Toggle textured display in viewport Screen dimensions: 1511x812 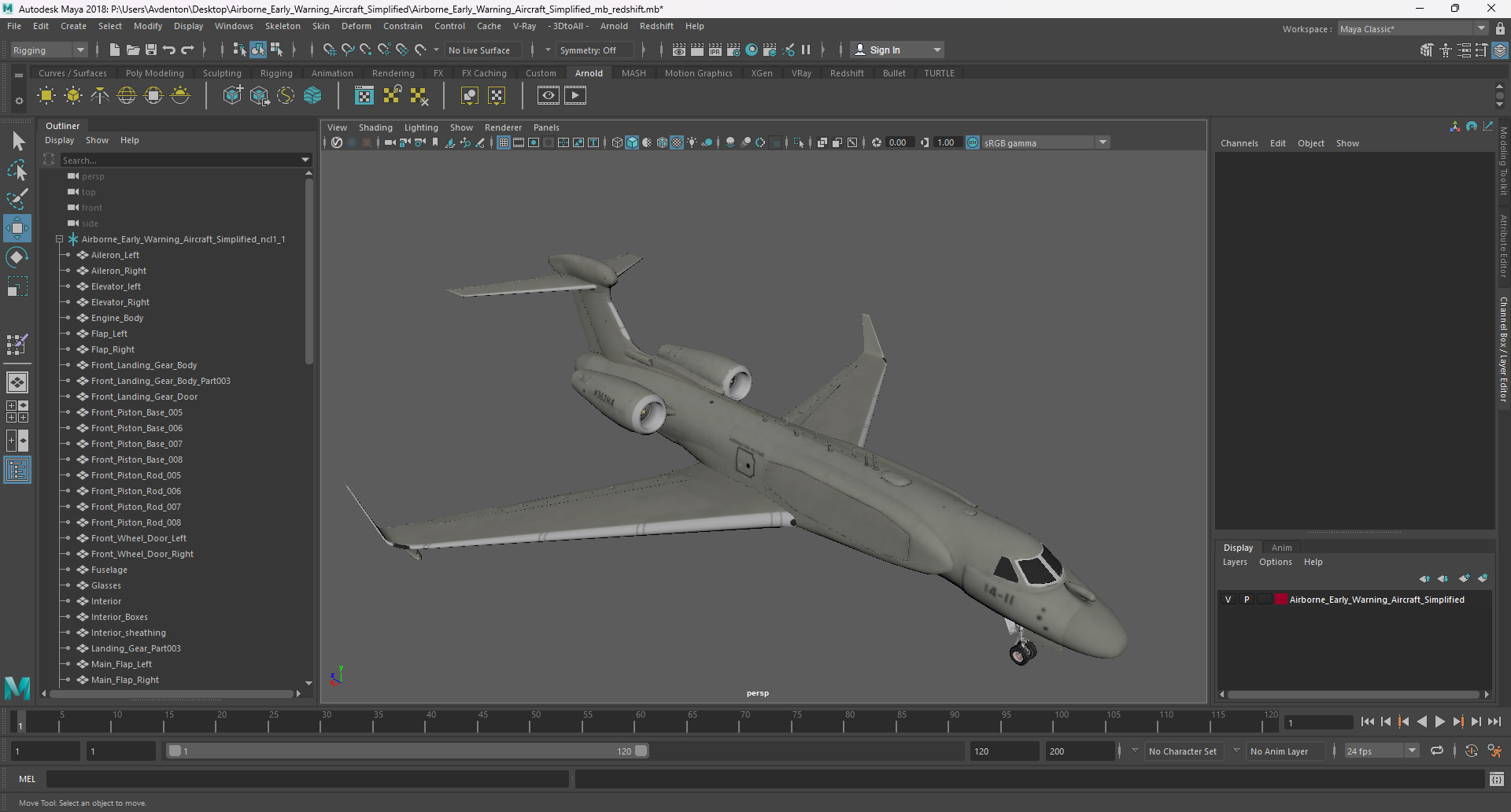[x=677, y=142]
